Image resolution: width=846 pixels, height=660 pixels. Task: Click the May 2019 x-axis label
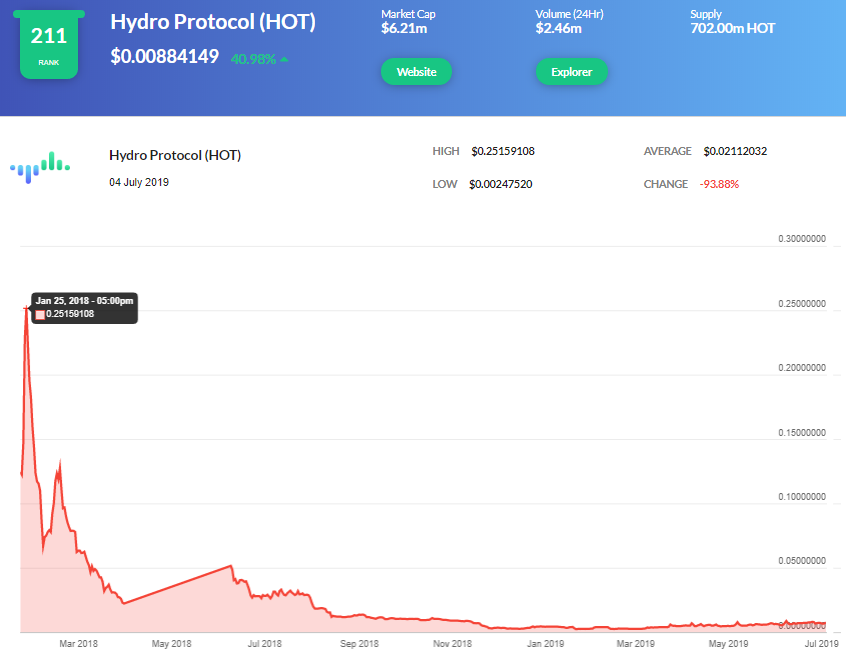tap(728, 644)
